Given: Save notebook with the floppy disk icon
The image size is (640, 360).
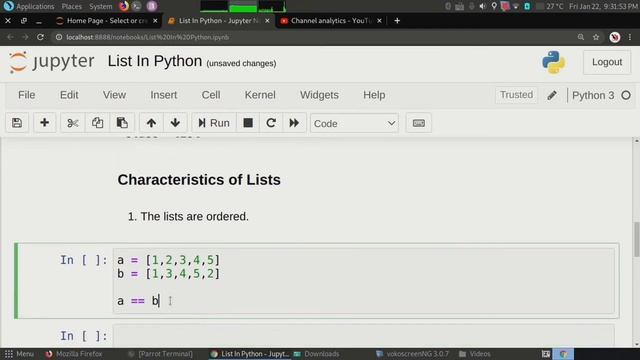Looking at the screenshot, I should click(x=17, y=123).
